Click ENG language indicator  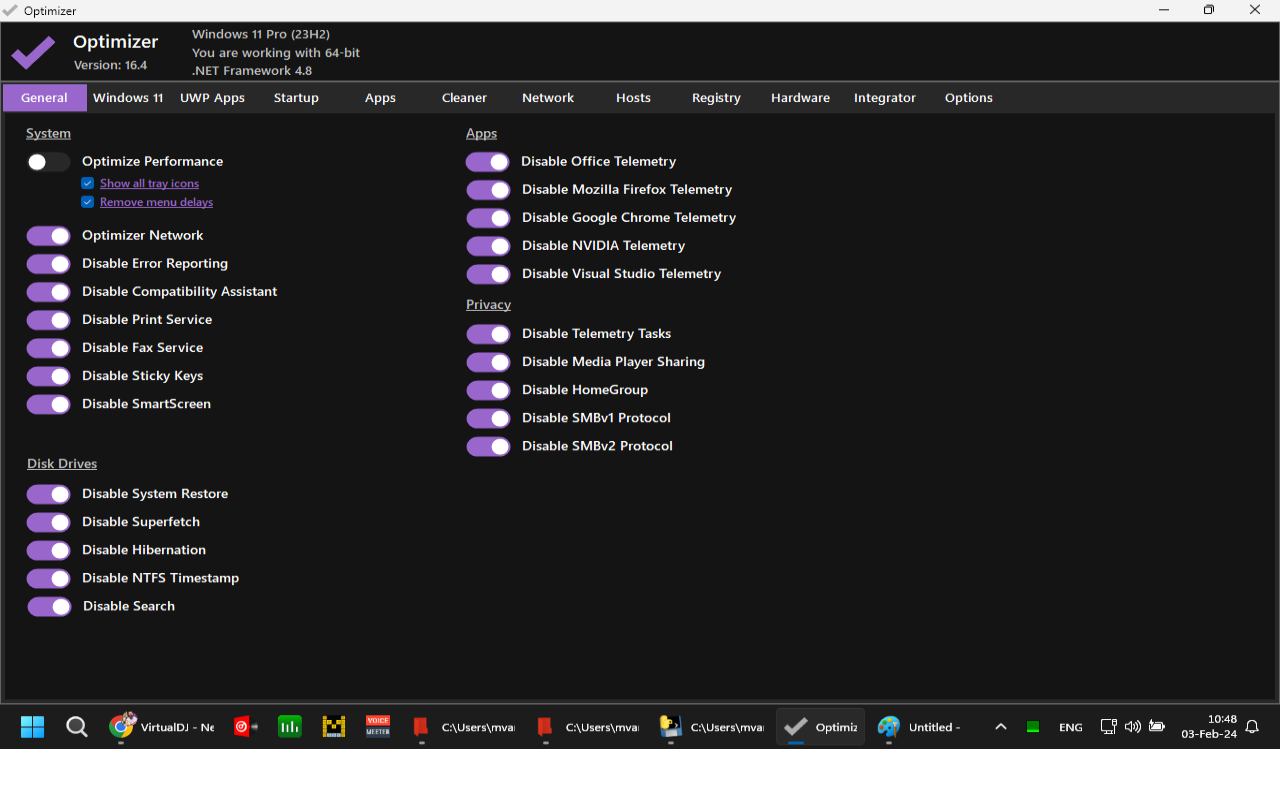[x=1071, y=727]
